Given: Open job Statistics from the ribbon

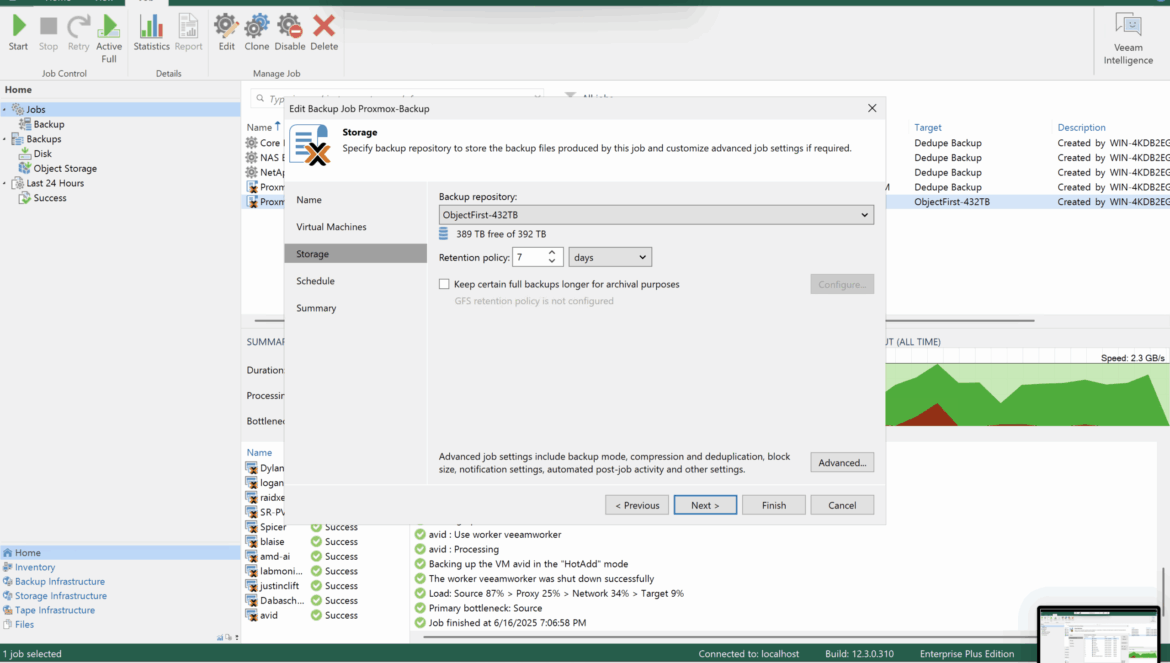Looking at the screenshot, I should (x=151, y=33).
